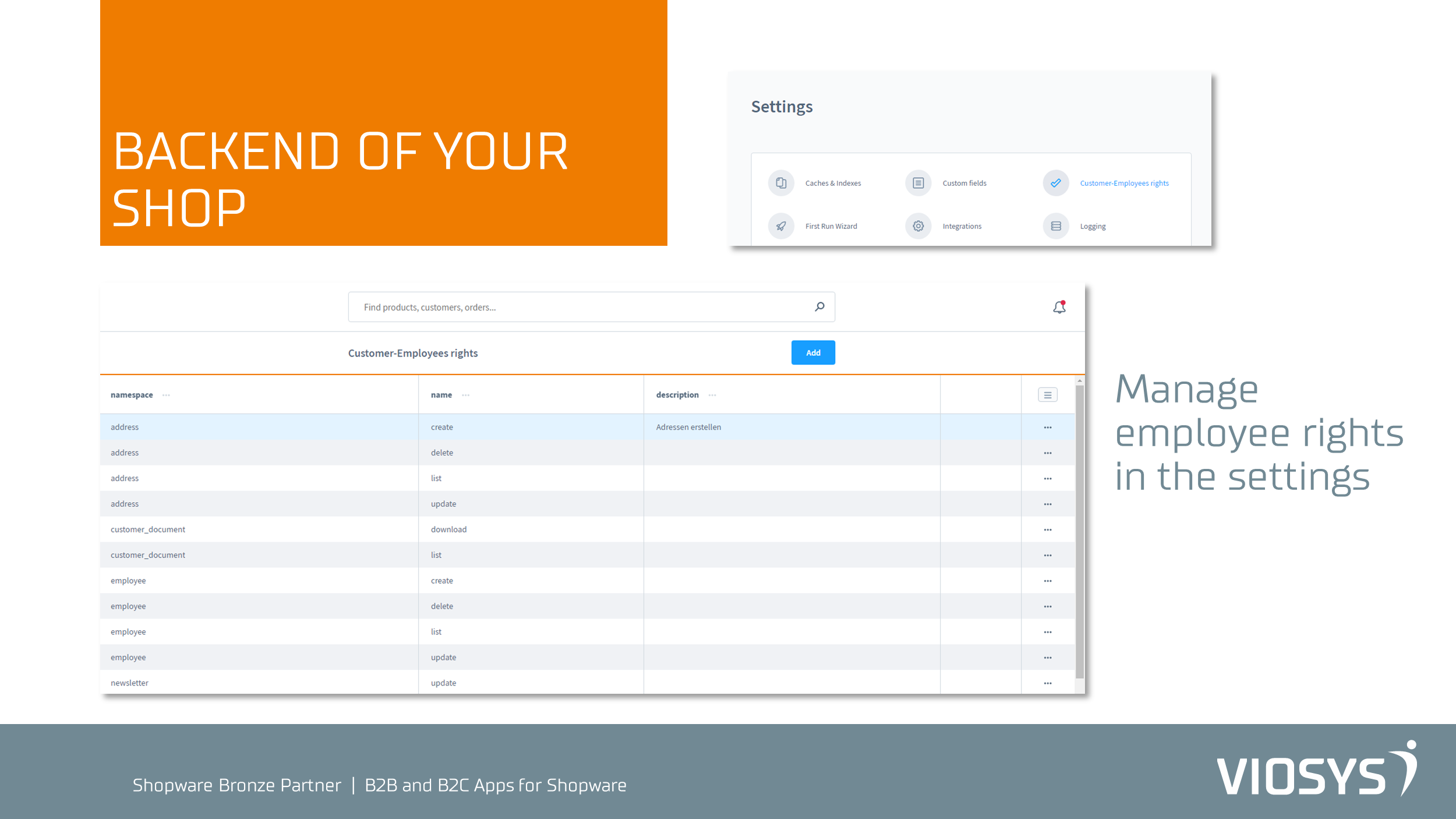Open the notifications bell icon
The height and width of the screenshot is (819, 1456).
click(x=1059, y=307)
